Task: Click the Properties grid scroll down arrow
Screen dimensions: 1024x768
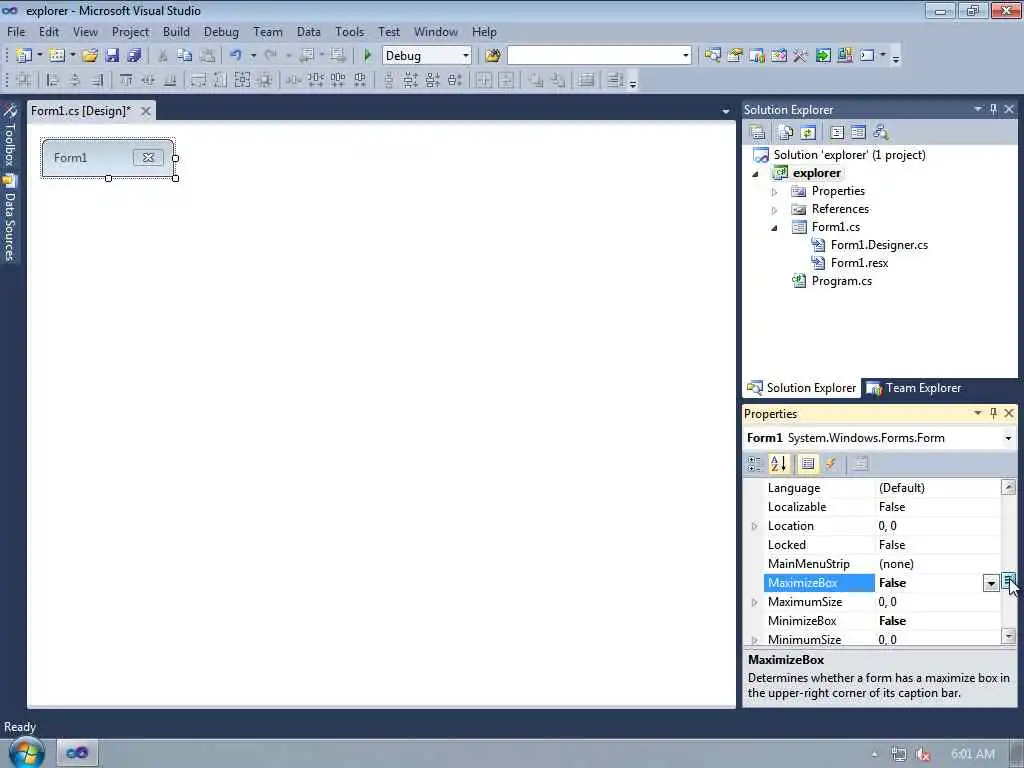Action: 1008,636
